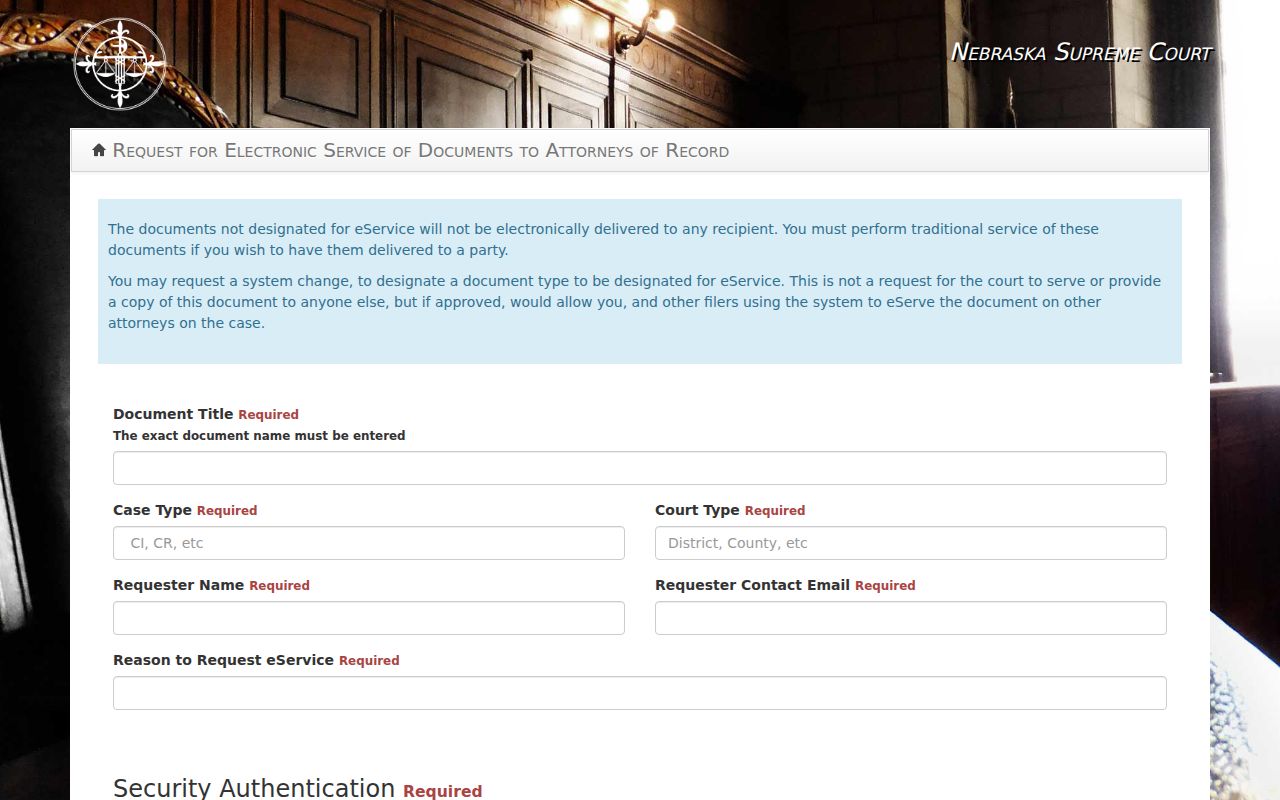Focus the Requester Name input box
1280x800 pixels.
pos(369,618)
